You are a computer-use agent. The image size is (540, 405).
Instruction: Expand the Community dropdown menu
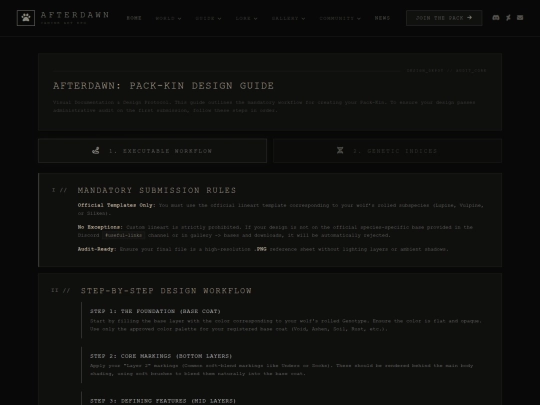[340, 18]
